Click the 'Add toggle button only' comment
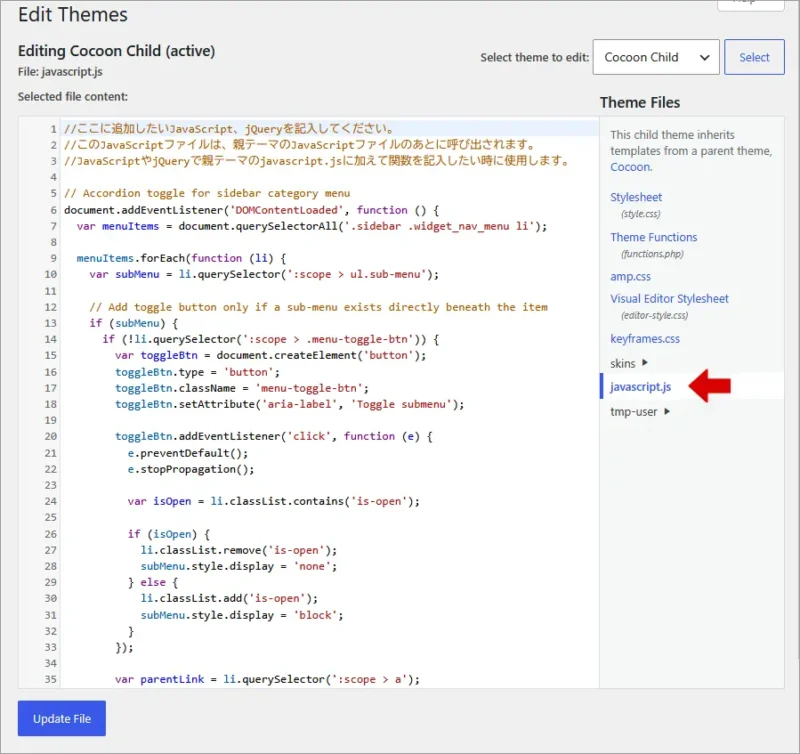The image size is (800, 754). pyautogui.click(x=318, y=307)
